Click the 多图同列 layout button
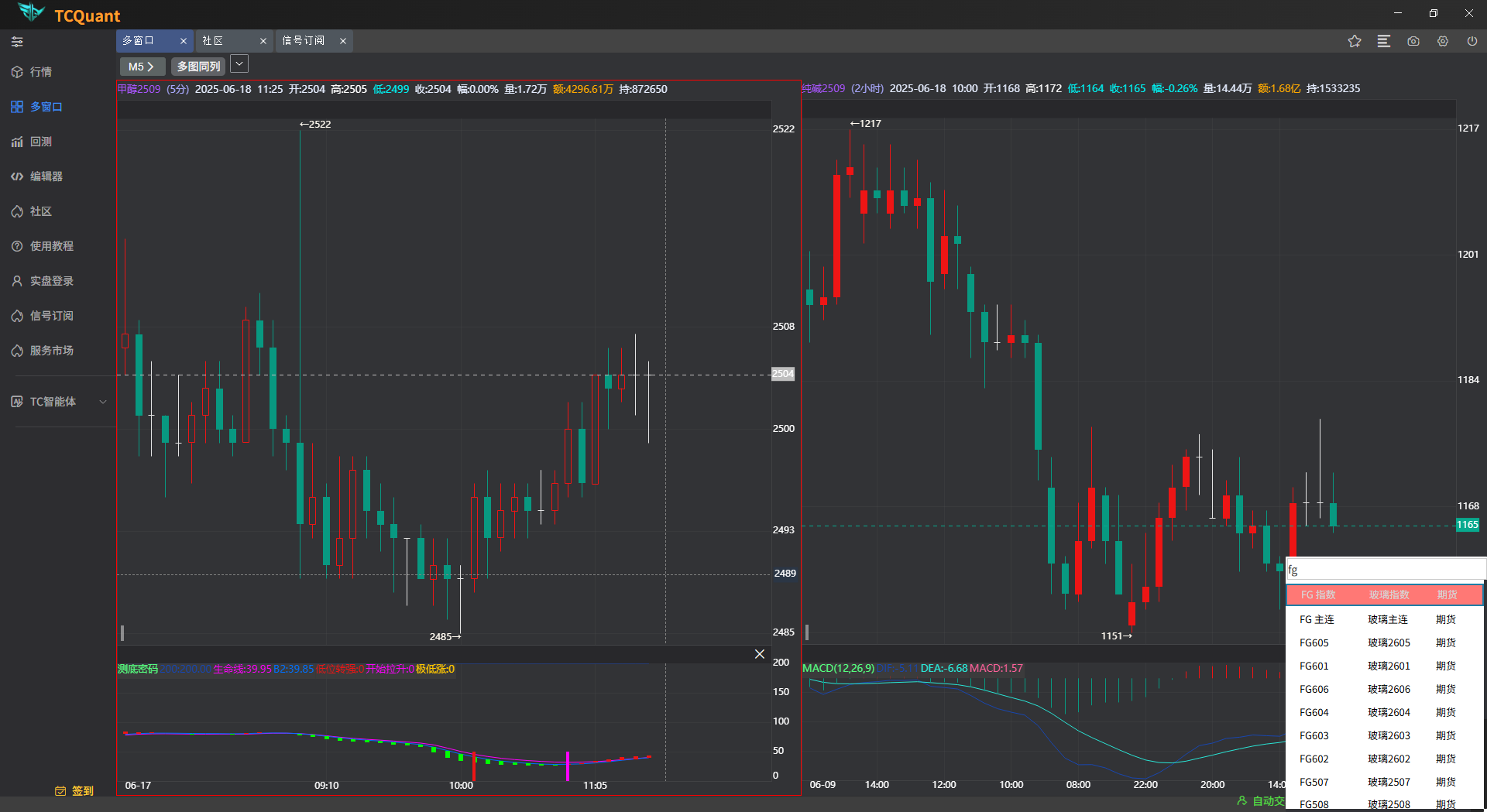1487x812 pixels. (198, 67)
